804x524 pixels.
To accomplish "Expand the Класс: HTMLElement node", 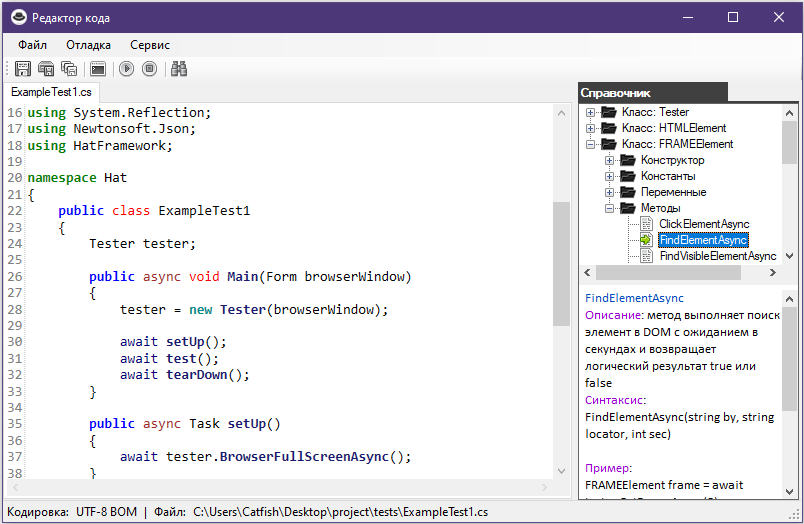I will (591, 128).
